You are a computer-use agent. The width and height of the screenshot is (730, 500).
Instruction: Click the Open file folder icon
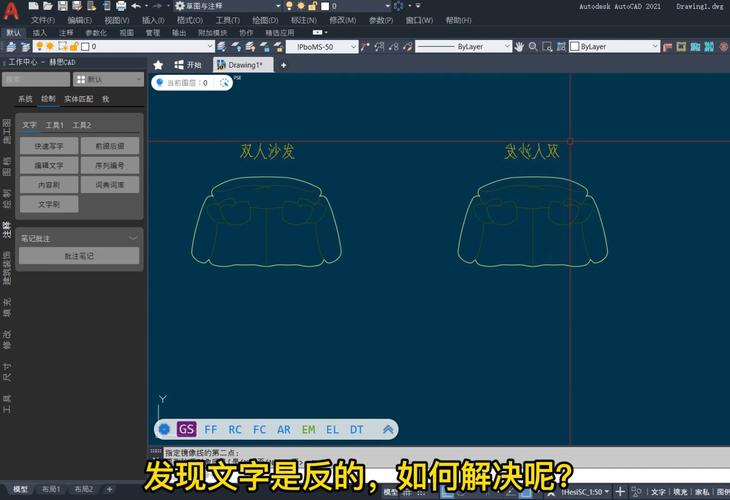pyautogui.click(x=48, y=6)
